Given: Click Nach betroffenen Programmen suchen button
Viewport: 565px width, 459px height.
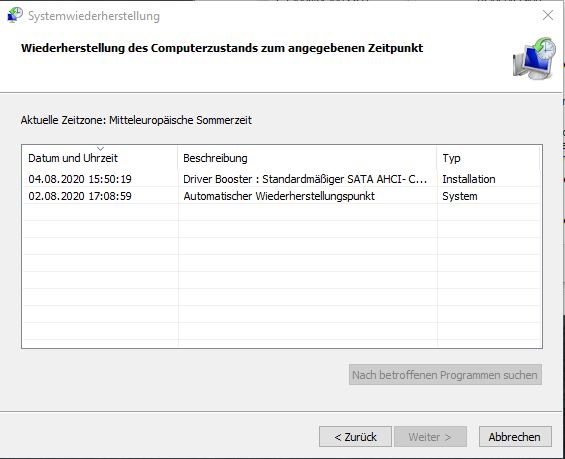Looking at the screenshot, I should [x=445, y=375].
